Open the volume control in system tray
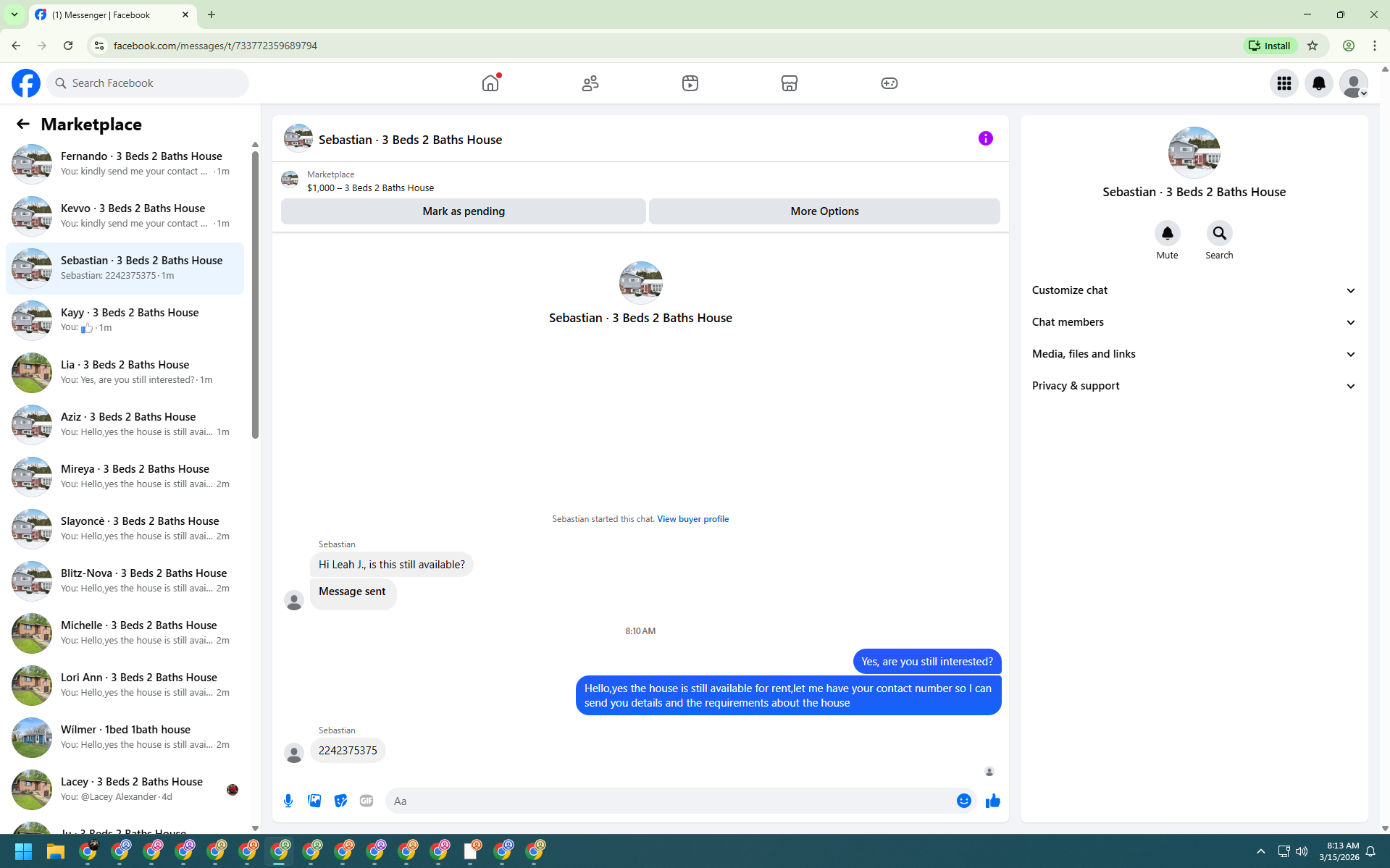Image resolution: width=1390 pixels, height=868 pixels. coord(1302,851)
